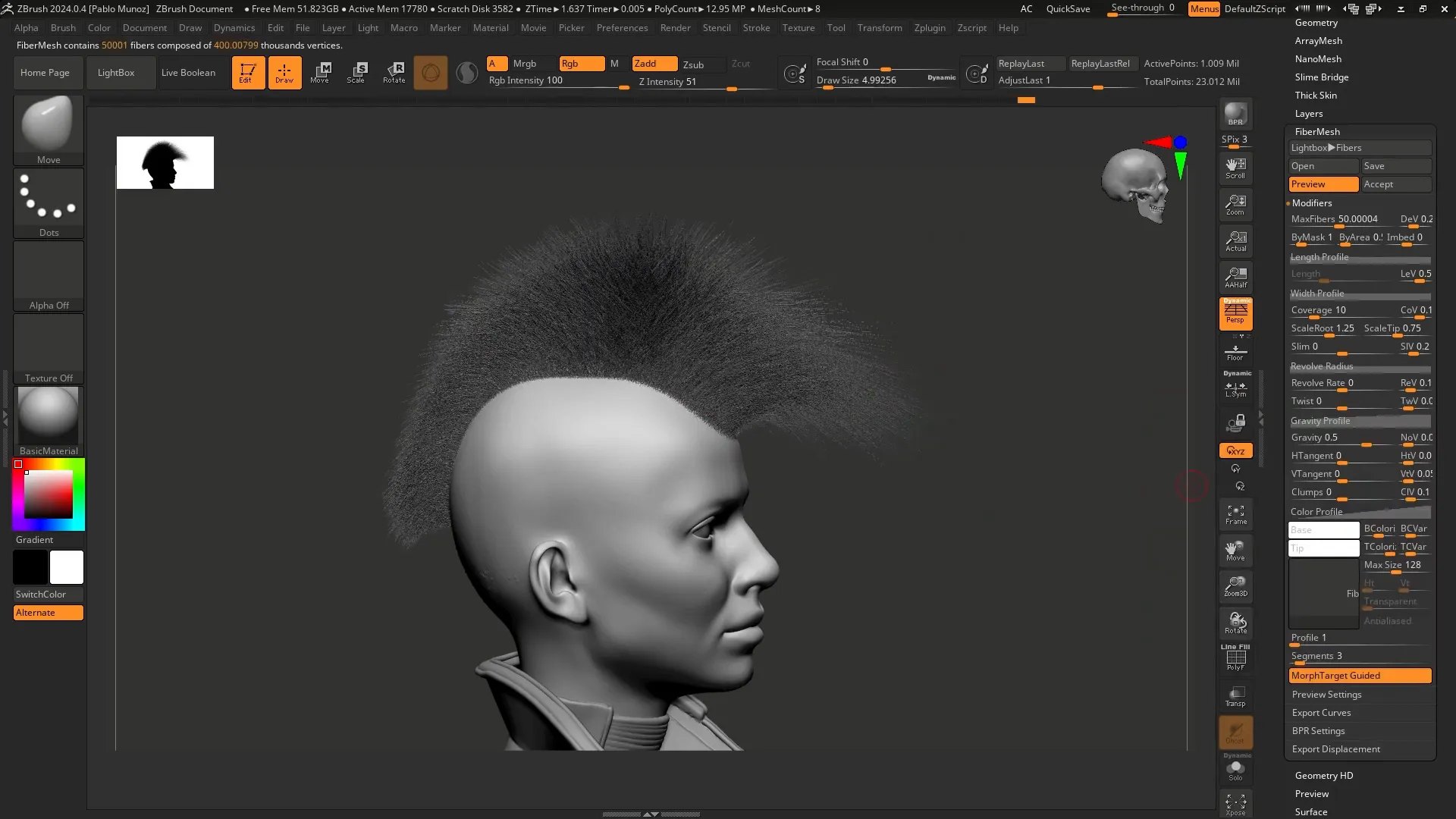
Task: Click the Z Intensity slider
Action: [704, 83]
